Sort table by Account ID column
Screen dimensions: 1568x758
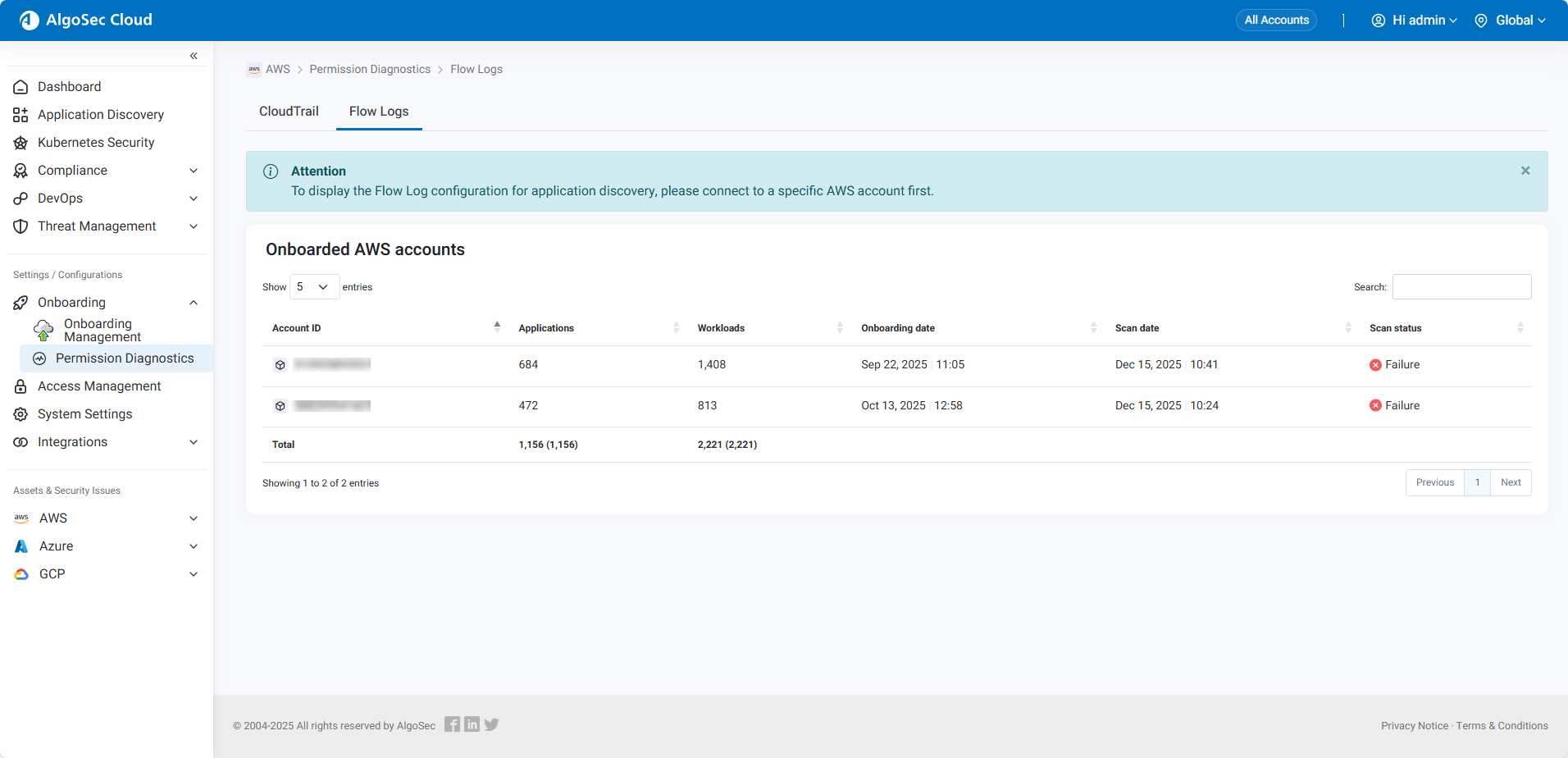[297, 328]
